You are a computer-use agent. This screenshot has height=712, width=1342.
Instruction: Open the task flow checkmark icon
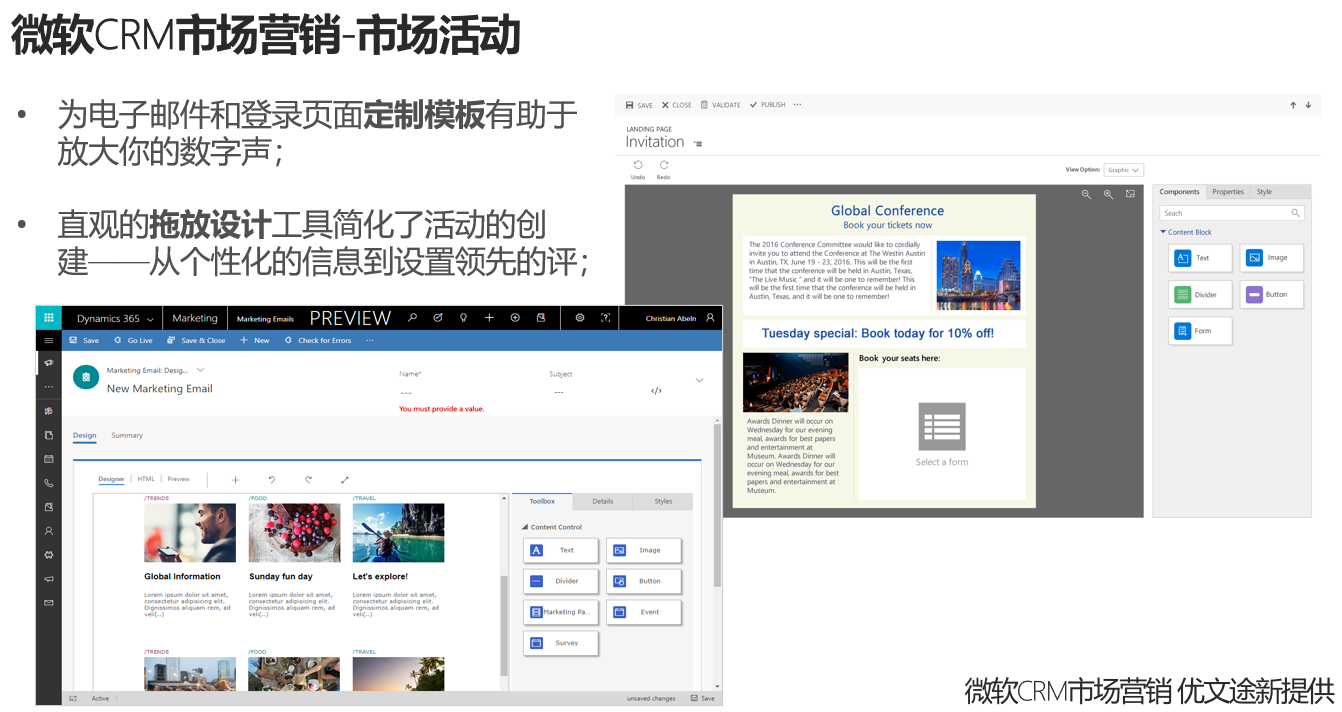click(x=438, y=318)
